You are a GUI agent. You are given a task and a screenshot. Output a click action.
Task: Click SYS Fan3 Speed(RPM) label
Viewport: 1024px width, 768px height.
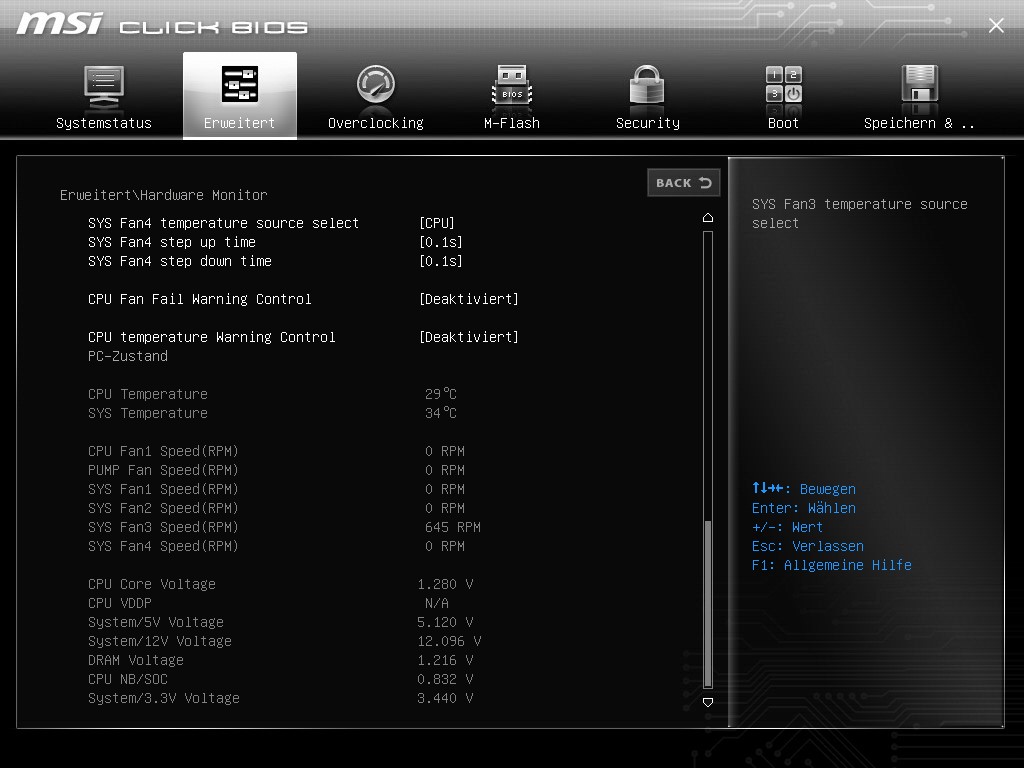tap(163, 527)
